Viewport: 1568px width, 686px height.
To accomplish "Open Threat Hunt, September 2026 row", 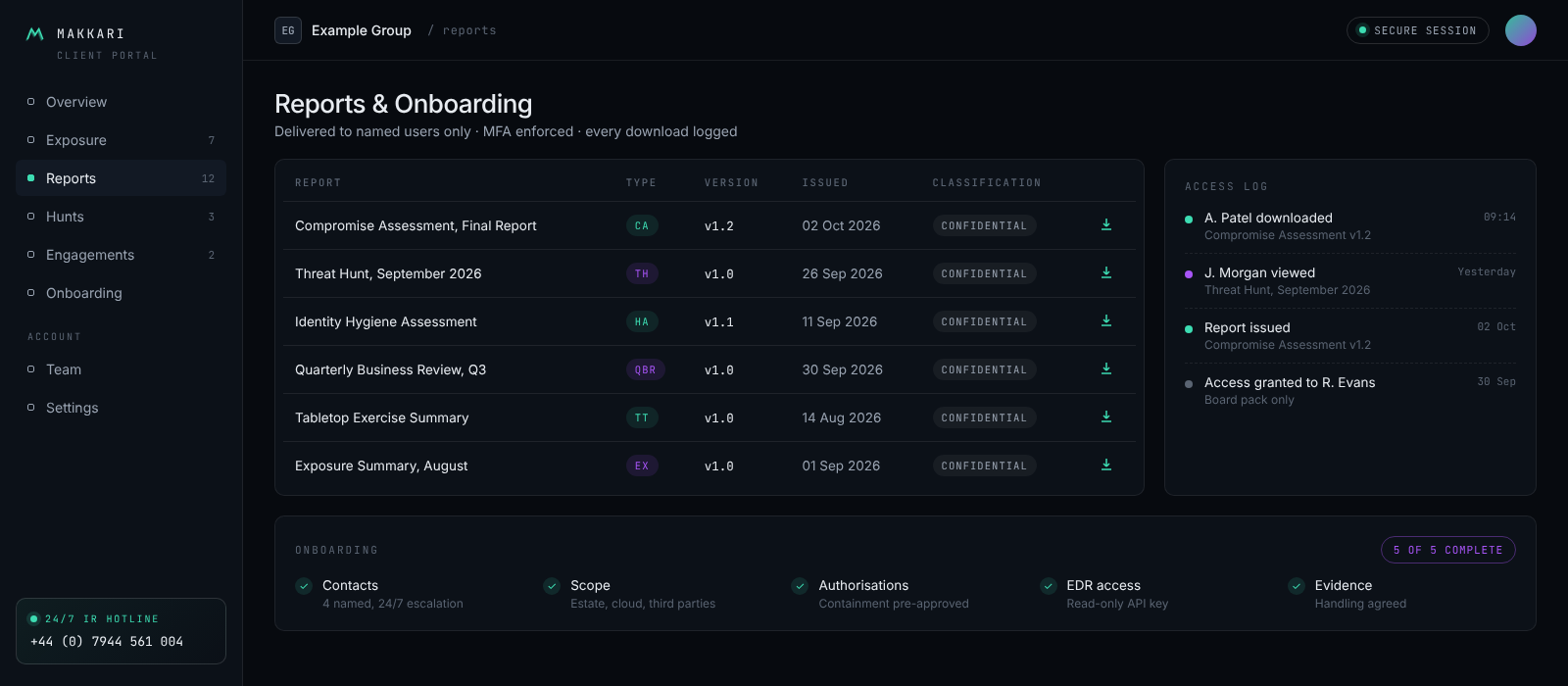I will 710,273.
